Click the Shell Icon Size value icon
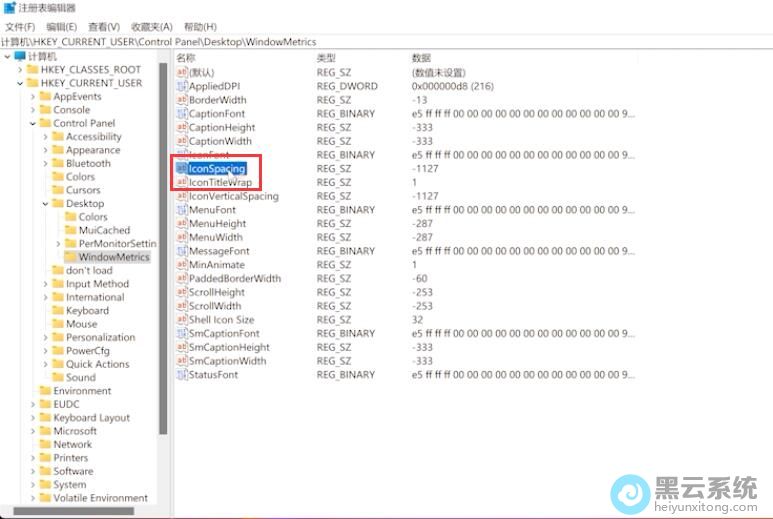This screenshot has width=773, height=519. point(182,319)
